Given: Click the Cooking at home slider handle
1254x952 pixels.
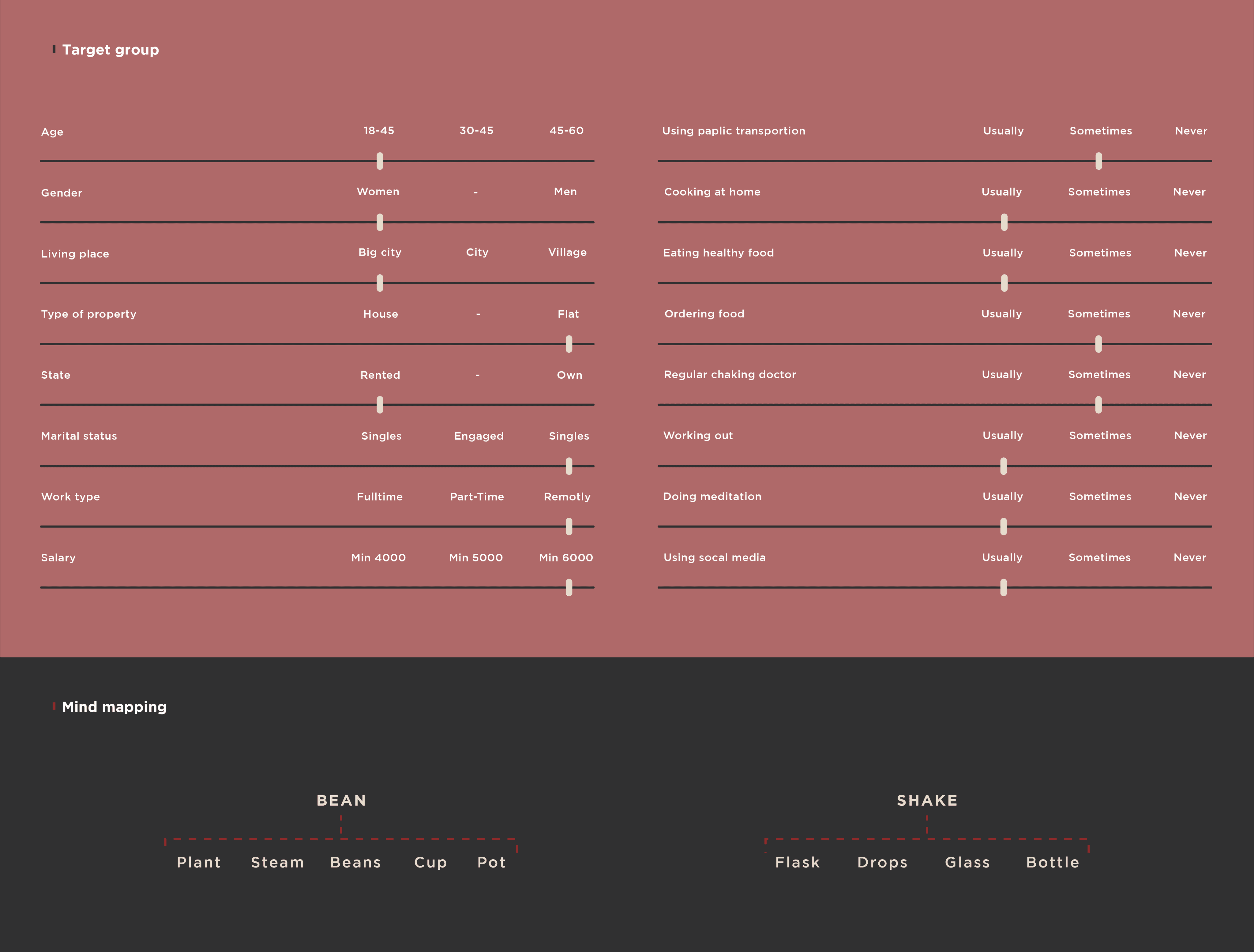Looking at the screenshot, I should point(1004,222).
